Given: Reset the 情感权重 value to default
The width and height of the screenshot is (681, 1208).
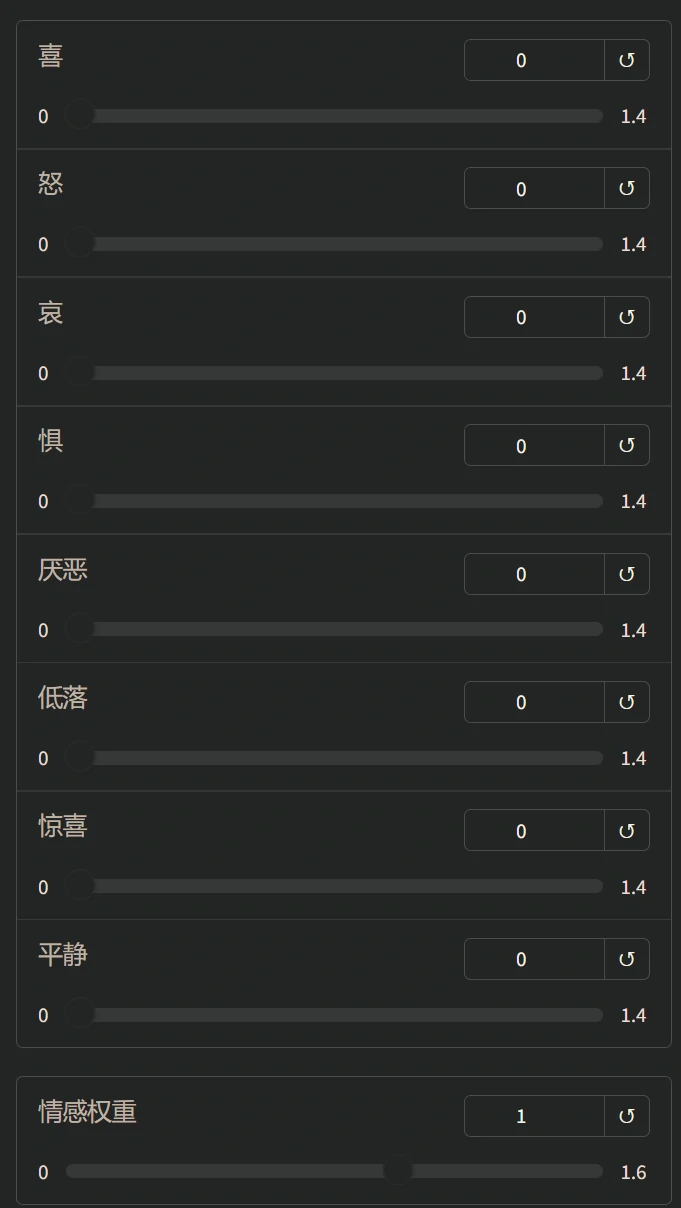Looking at the screenshot, I should tap(627, 1116).
